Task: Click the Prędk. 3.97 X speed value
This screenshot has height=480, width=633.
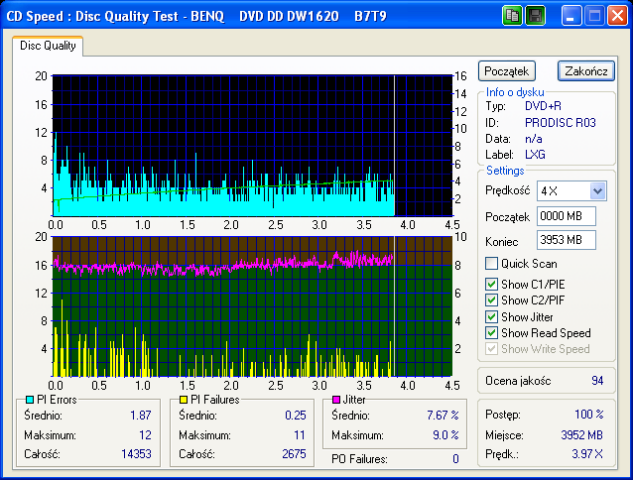Action: 587,454
